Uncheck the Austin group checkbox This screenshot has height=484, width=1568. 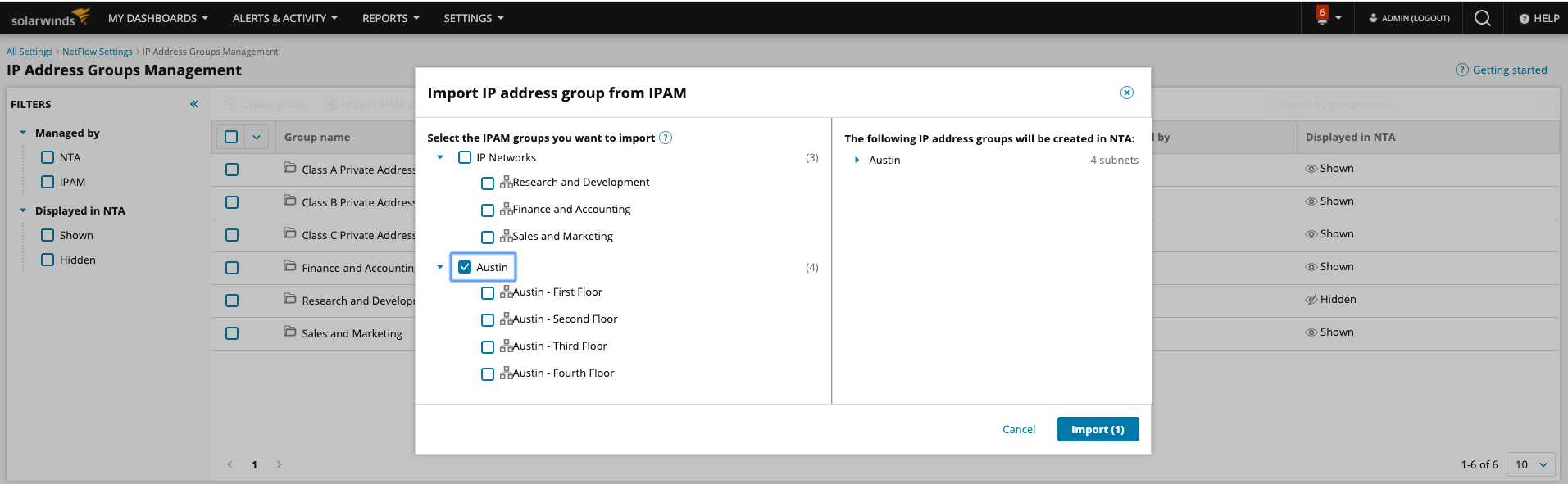click(x=465, y=267)
